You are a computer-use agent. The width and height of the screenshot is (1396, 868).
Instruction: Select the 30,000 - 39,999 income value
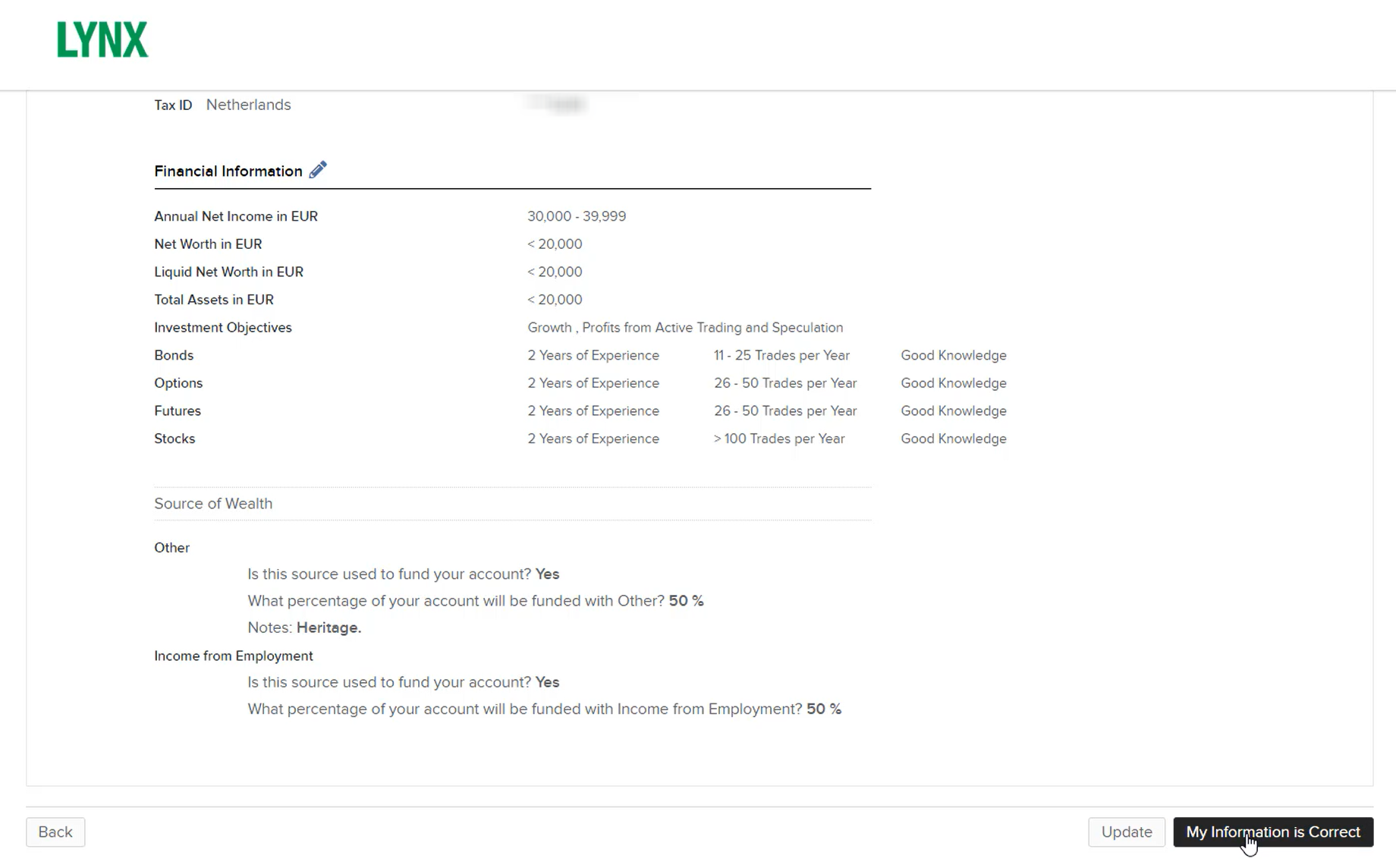point(577,216)
